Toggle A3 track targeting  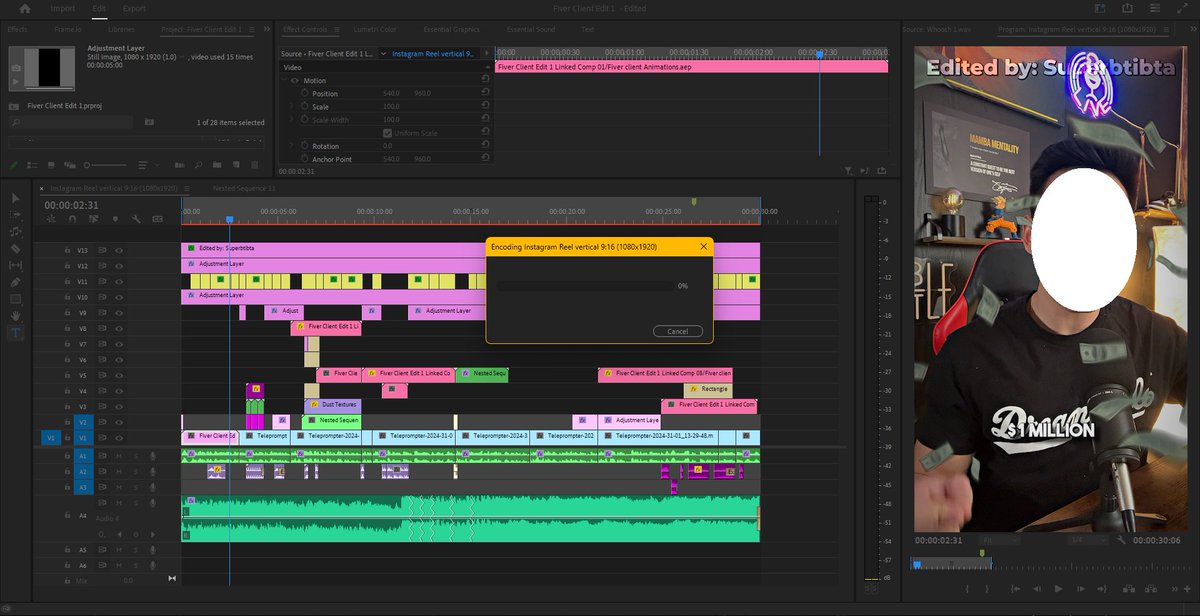coord(84,487)
